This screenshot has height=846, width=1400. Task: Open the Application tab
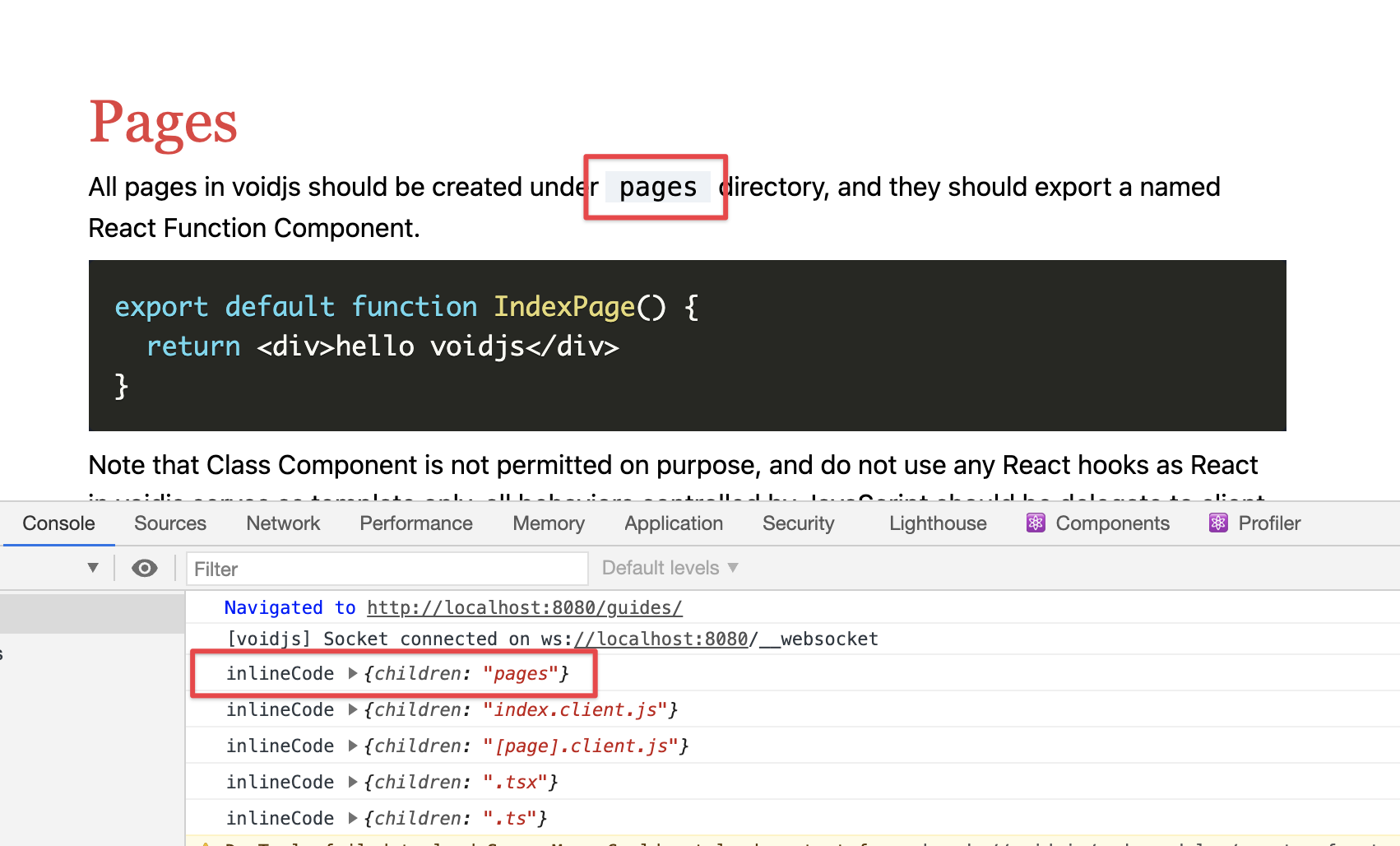click(674, 523)
